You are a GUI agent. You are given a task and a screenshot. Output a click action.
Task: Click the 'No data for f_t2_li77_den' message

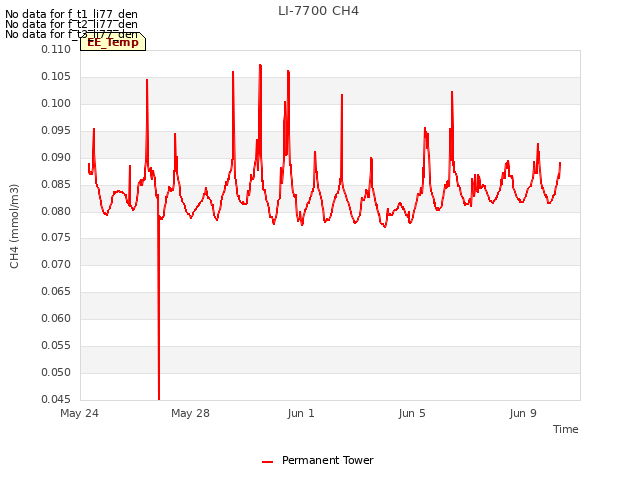[x=71, y=24]
